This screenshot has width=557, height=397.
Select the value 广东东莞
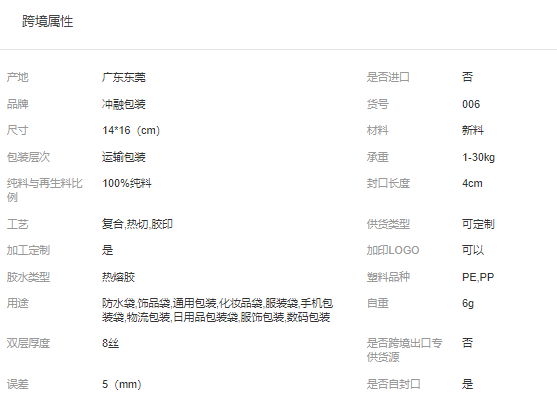(124, 77)
